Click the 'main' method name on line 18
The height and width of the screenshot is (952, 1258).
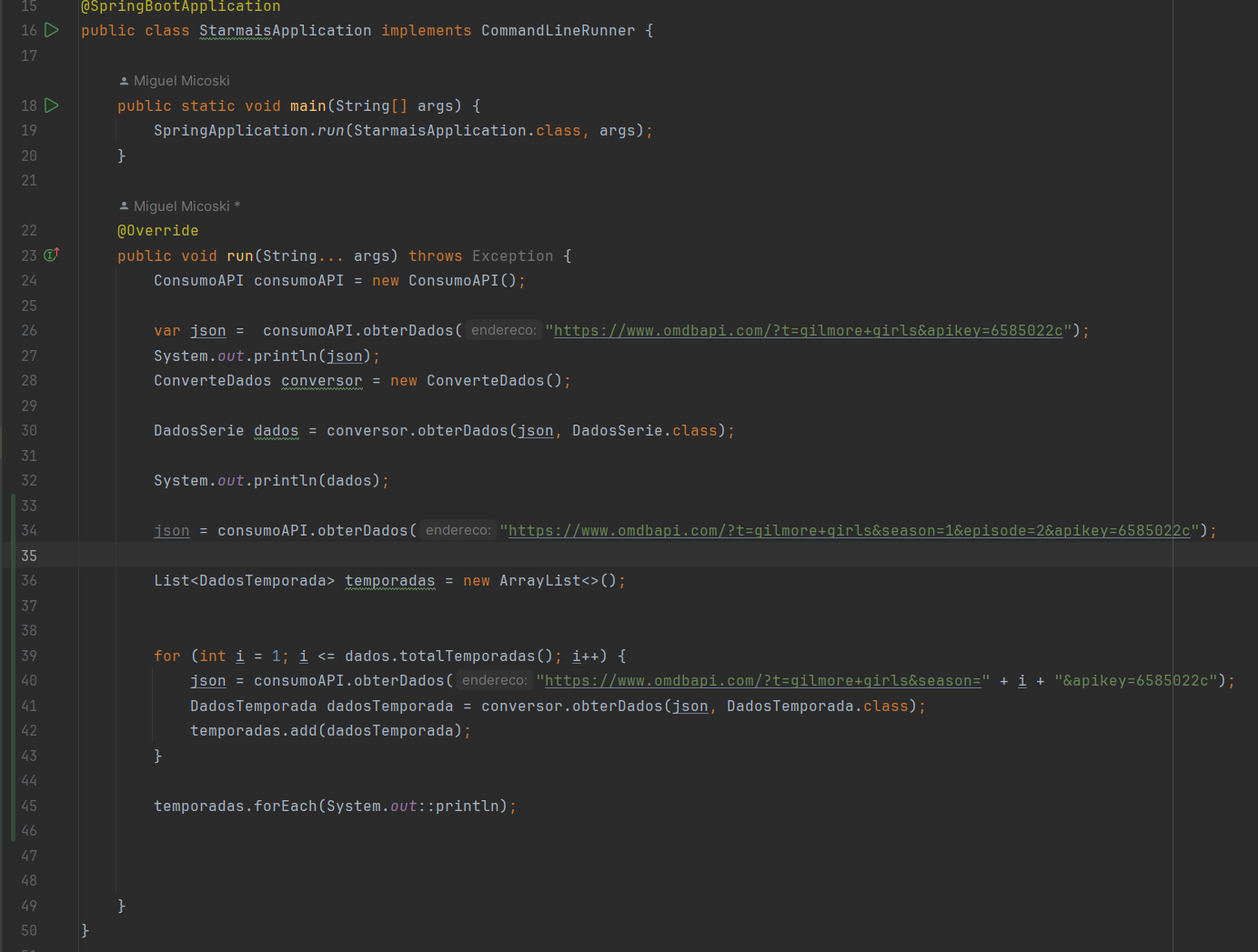click(x=308, y=106)
